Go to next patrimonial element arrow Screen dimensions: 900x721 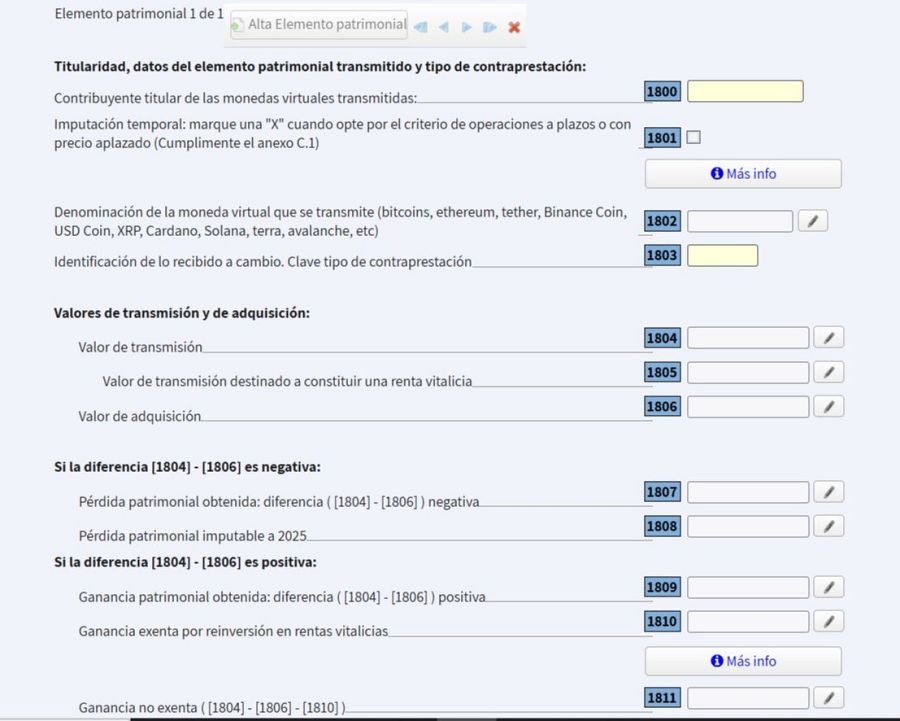pyautogui.click(x=466, y=27)
